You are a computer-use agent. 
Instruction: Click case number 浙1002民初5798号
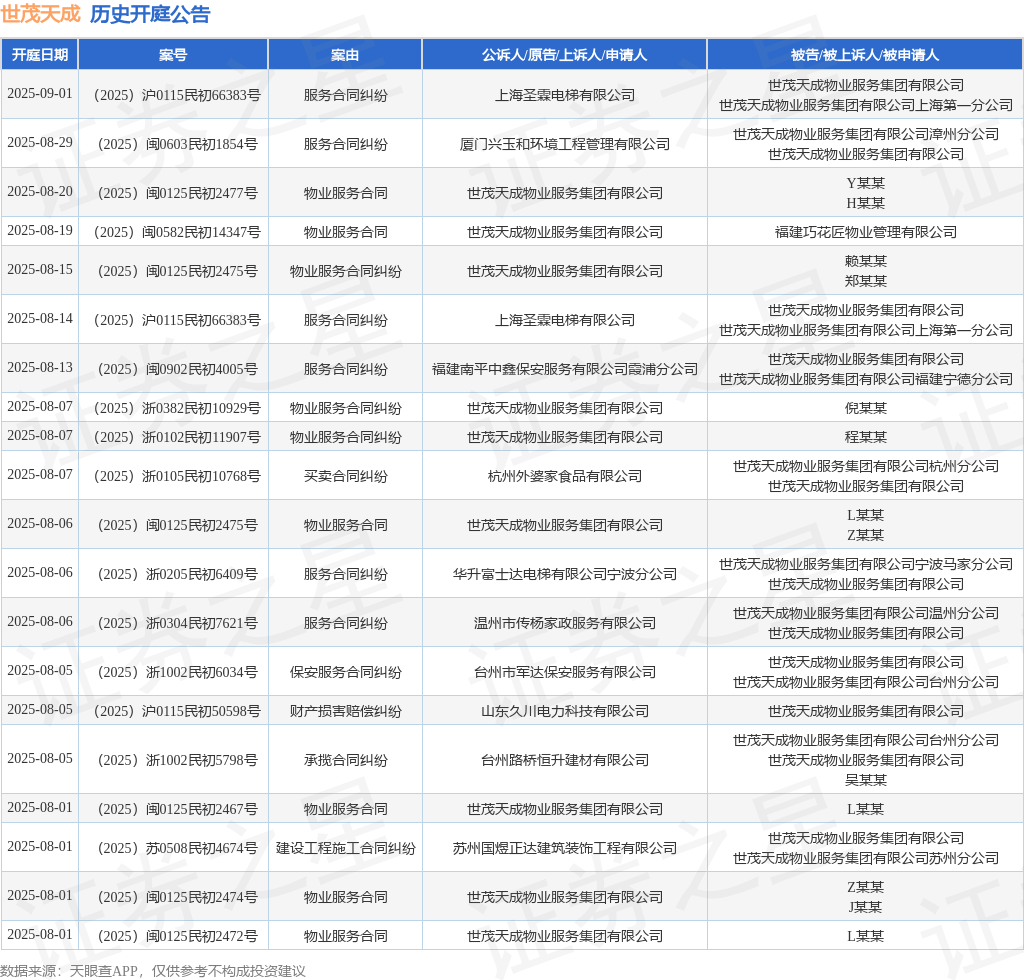point(177,761)
